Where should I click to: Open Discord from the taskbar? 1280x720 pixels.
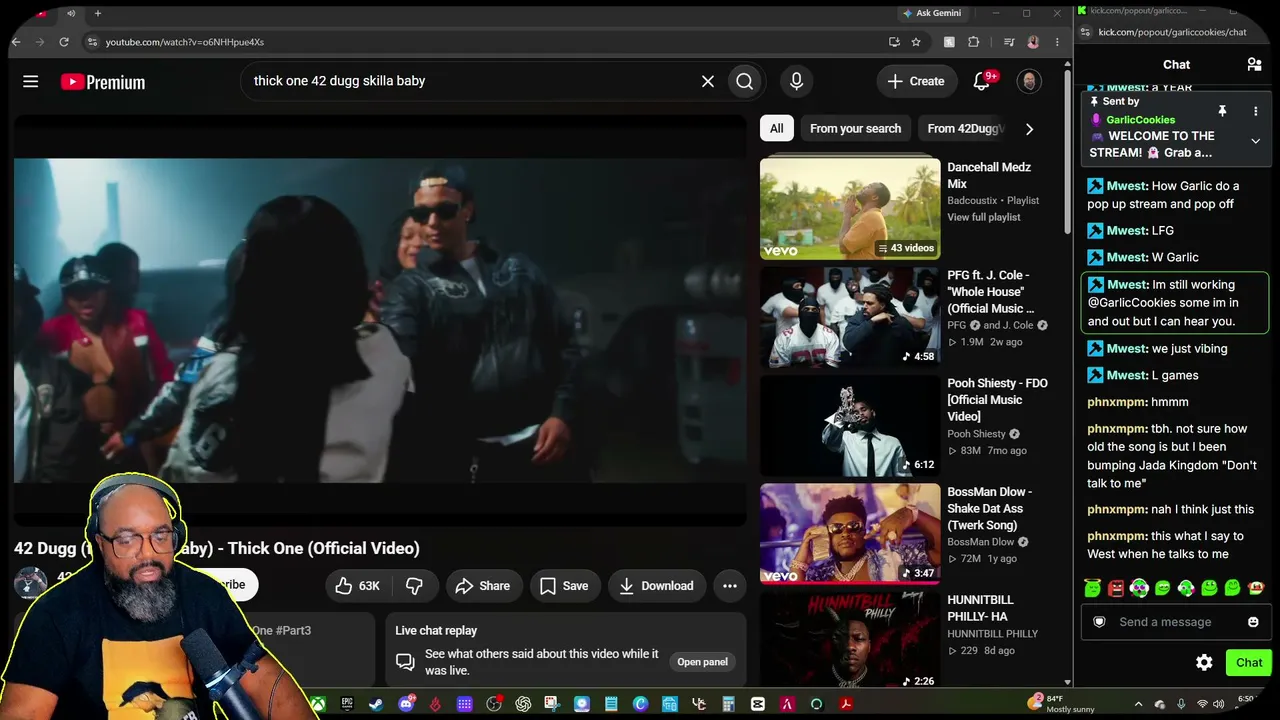(x=406, y=704)
